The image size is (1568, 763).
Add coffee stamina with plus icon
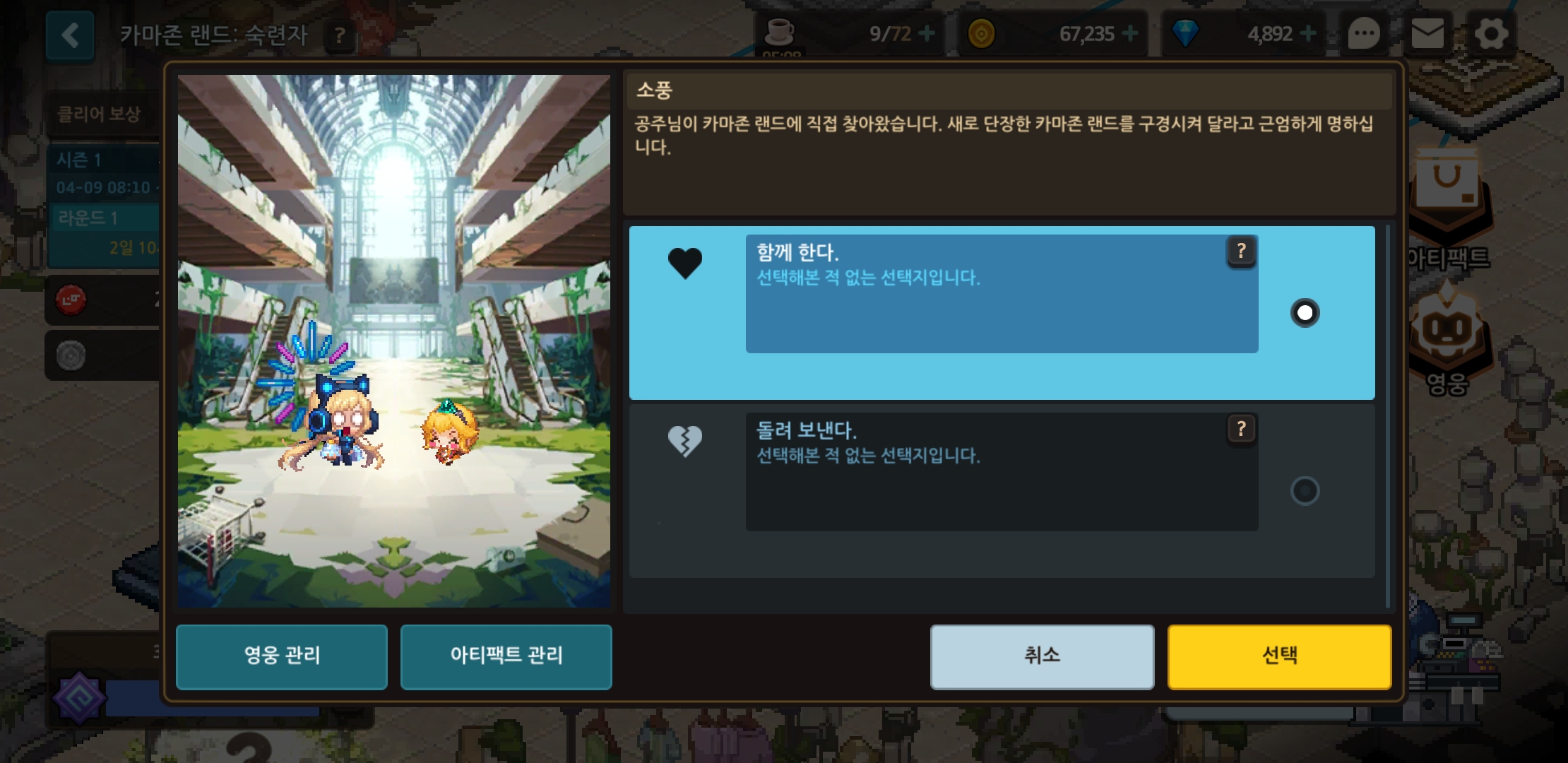click(x=927, y=33)
